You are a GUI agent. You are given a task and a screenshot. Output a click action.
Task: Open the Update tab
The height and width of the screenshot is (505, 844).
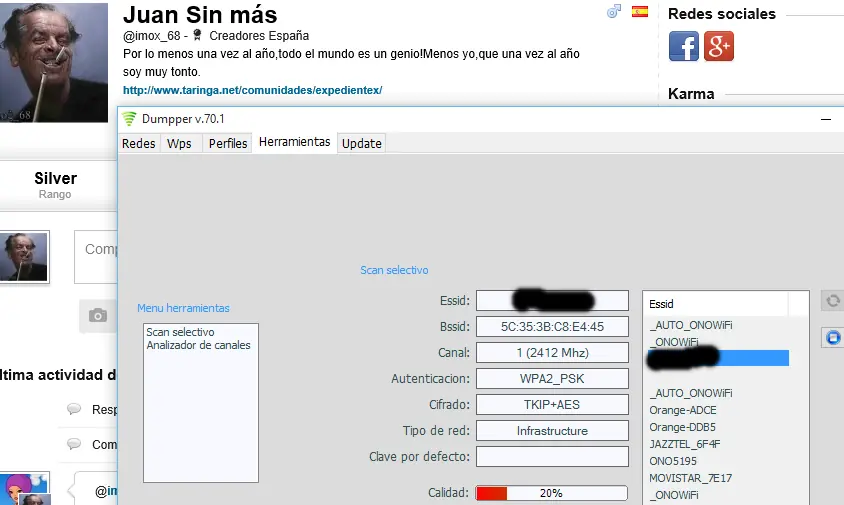[362, 144]
